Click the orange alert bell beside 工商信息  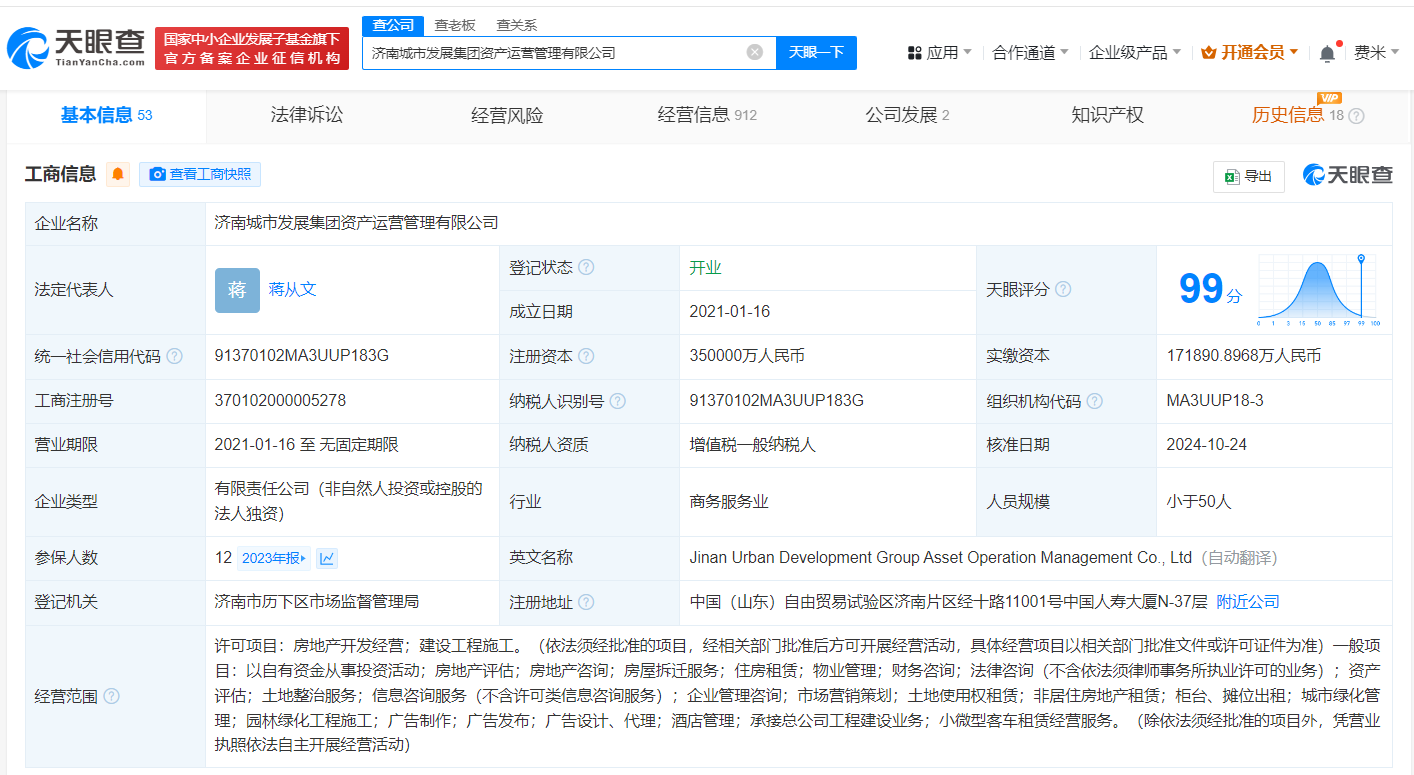(118, 175)
